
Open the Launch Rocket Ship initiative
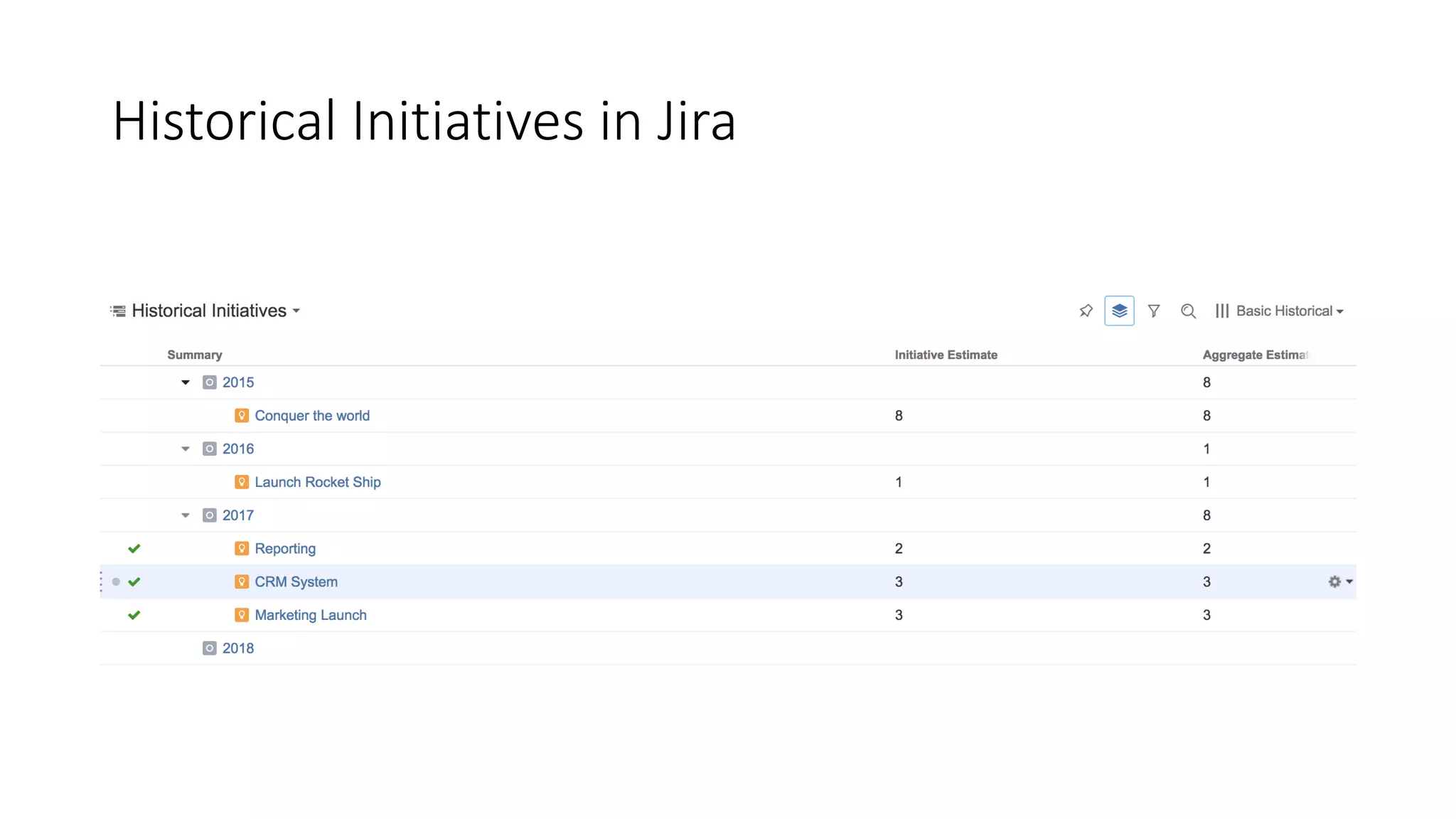tap(318, 482)
